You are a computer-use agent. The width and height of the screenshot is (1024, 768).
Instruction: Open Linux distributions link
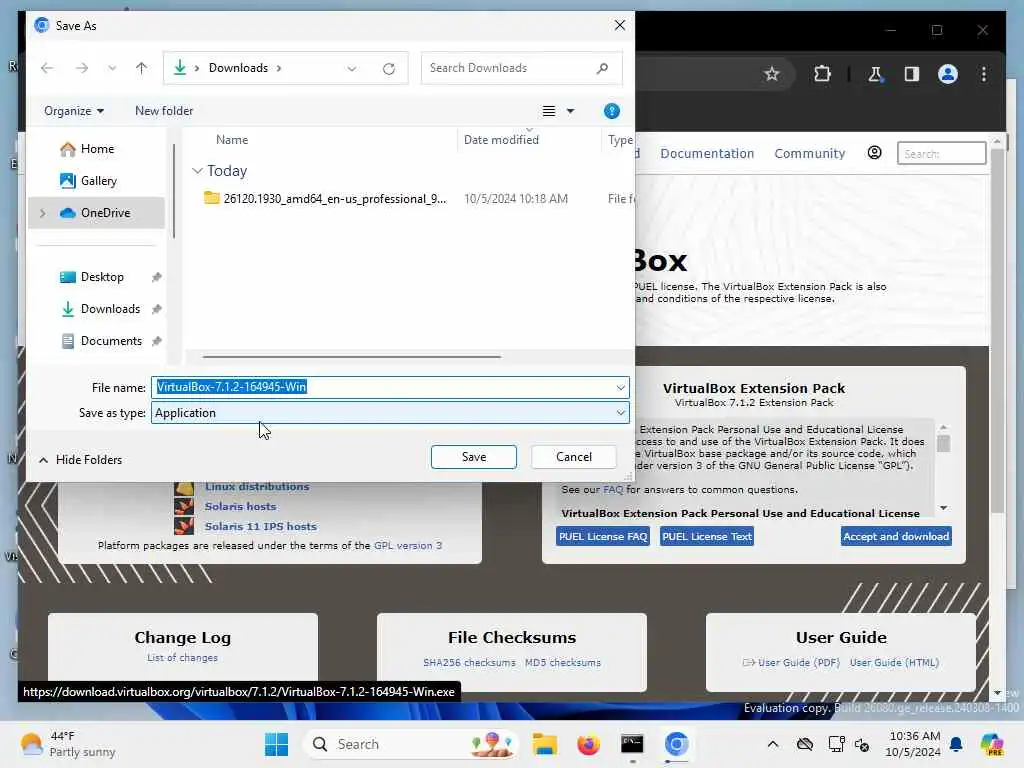[x=257, y=487]
